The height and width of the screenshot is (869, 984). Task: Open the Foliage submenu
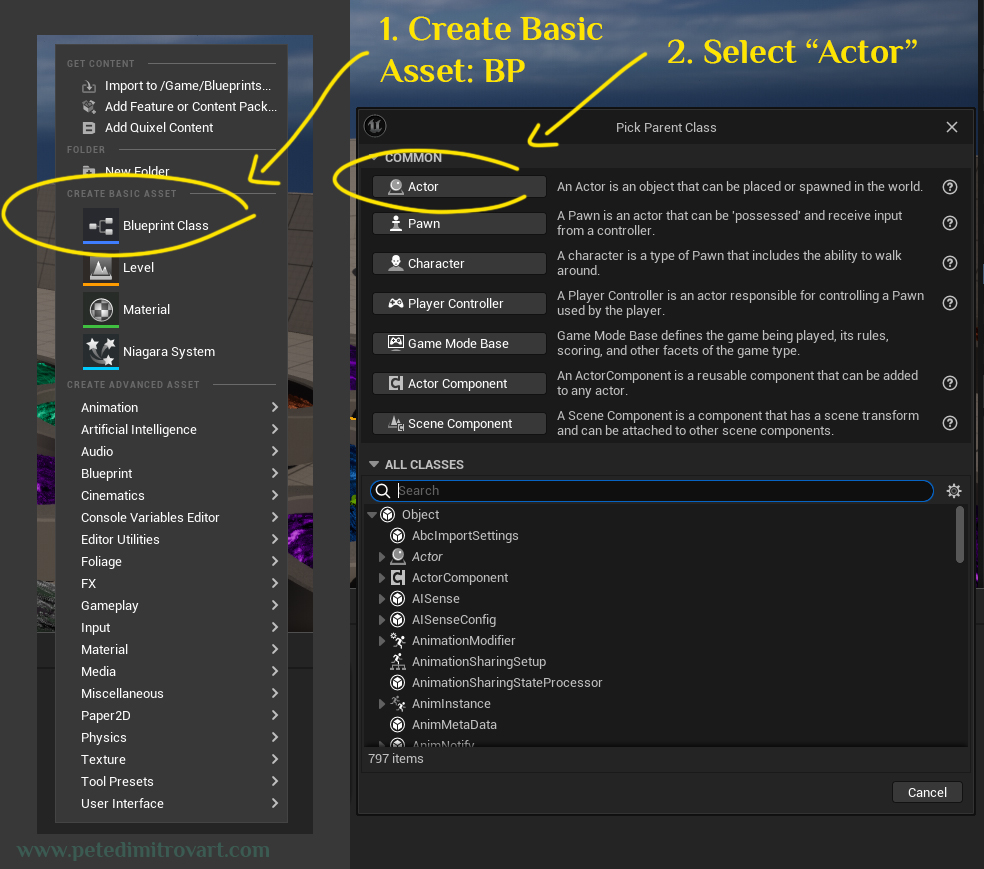tap(171, 561)
